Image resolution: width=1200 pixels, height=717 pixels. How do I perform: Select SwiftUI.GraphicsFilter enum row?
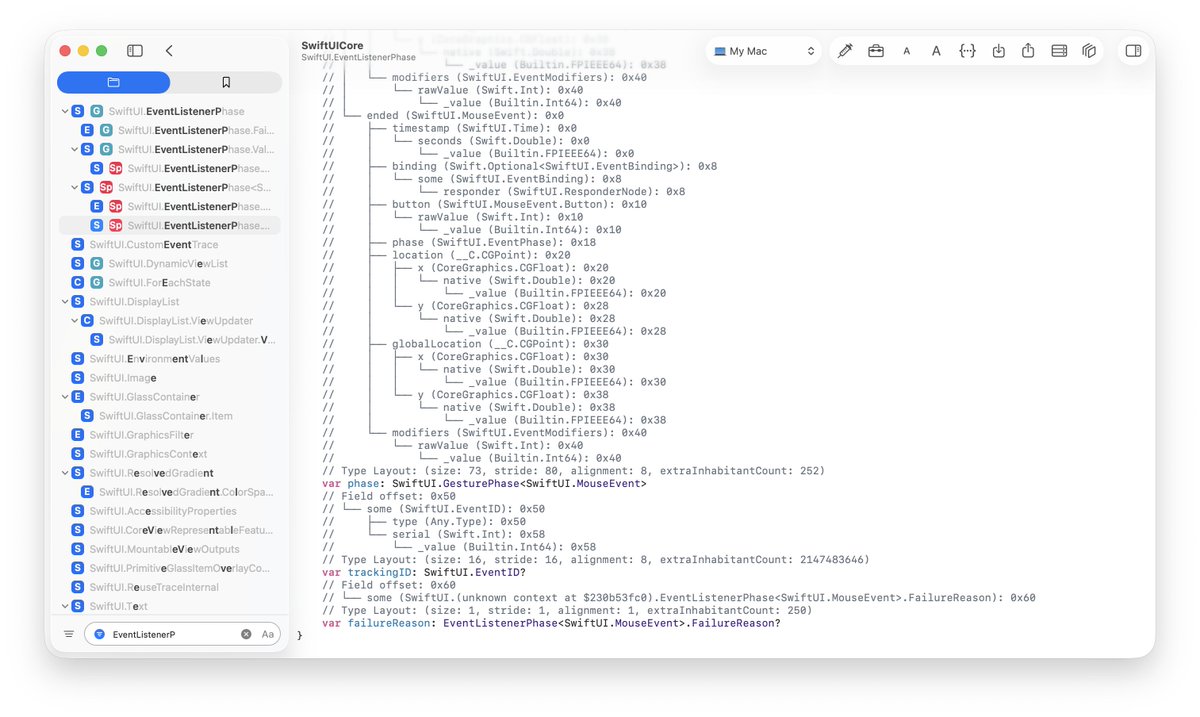click(170, 435)
